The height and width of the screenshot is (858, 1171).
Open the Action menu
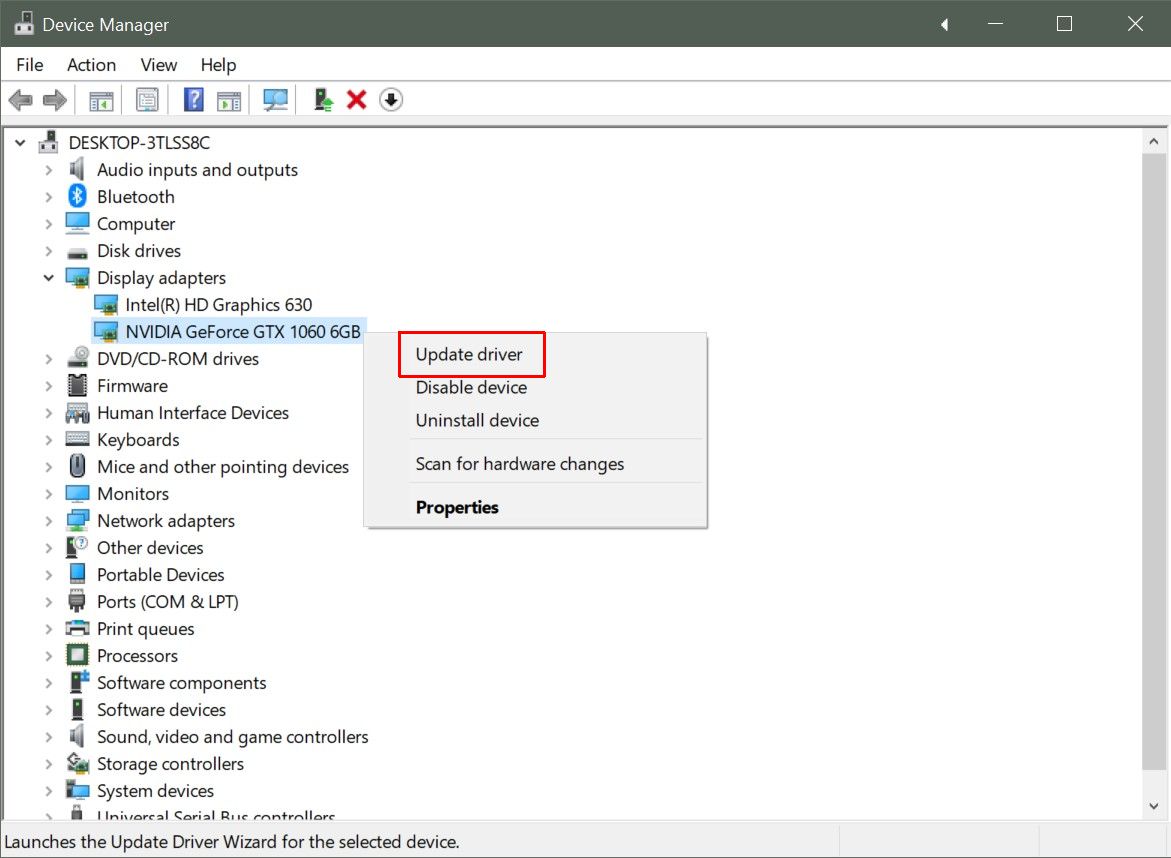(x=91, y=65)
